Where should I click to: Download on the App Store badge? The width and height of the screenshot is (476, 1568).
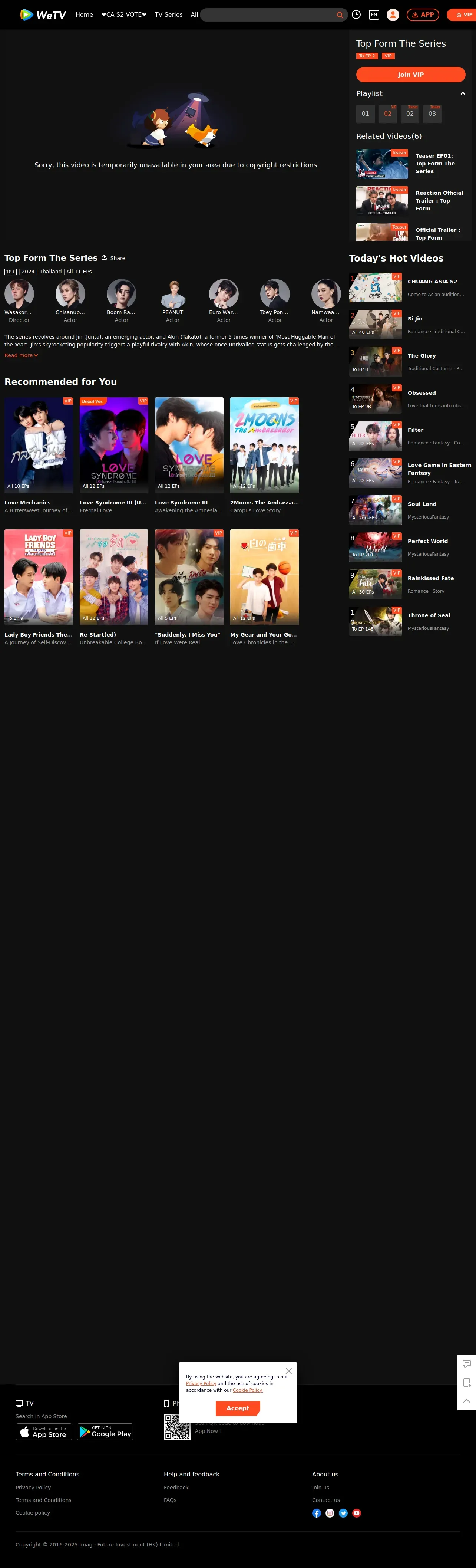pos(44,1431)
